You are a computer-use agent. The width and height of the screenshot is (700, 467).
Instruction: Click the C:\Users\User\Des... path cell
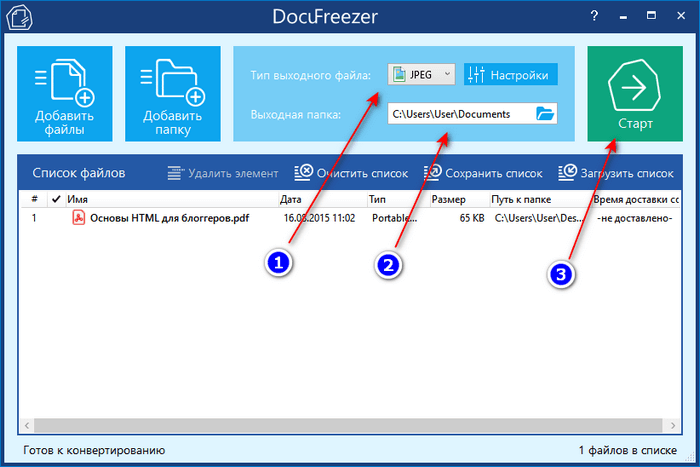tap(539, 218)
